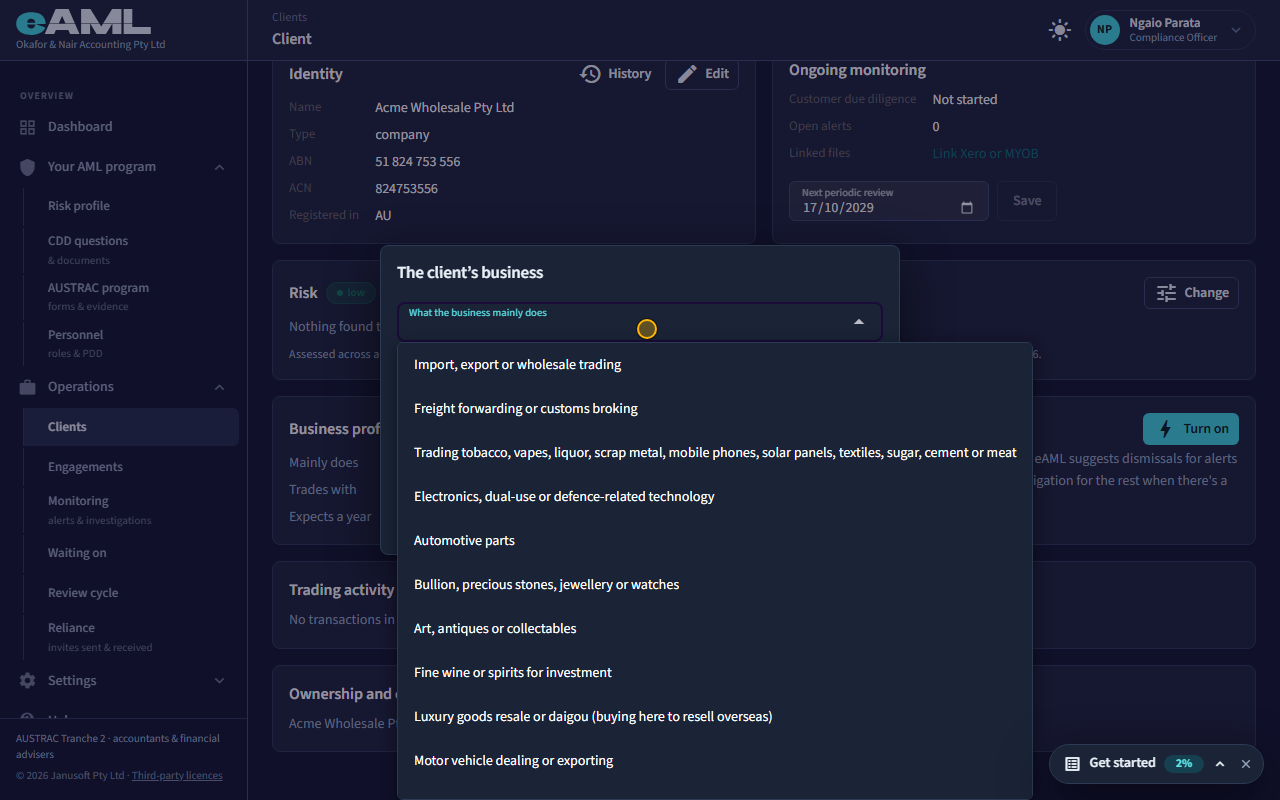Open the History clock icon
The height and width of the screenshot is (800, 1280).
click(x=590, y=74)
